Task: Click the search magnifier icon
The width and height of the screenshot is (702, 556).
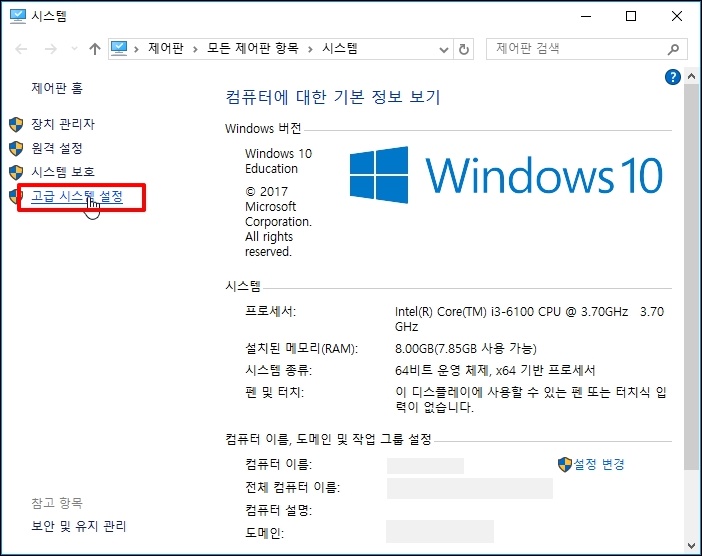Action: click(x=673, y=49)
